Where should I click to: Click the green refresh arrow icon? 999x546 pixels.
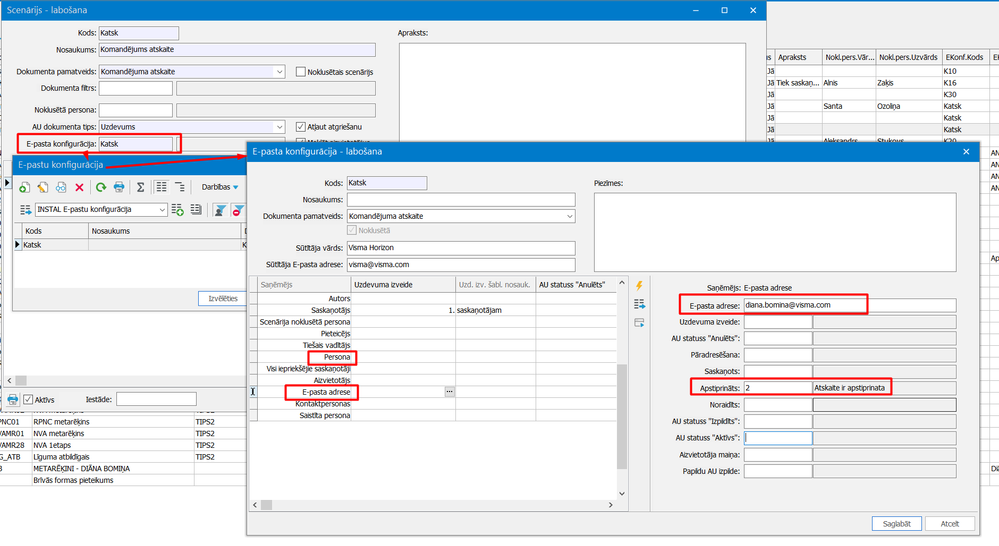point(101,187)
